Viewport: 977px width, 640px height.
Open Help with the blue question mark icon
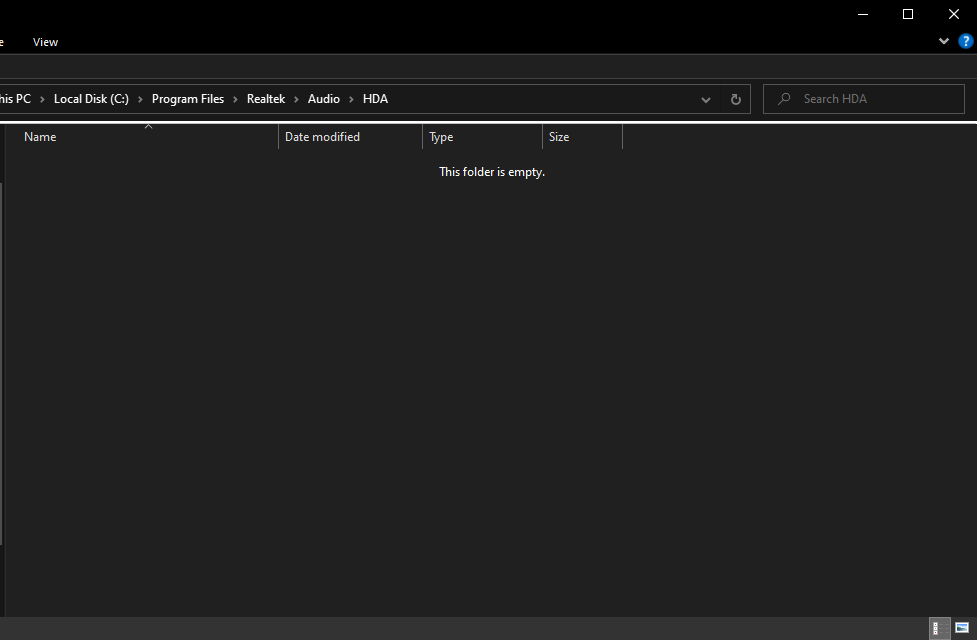click(x=965, y=41)
